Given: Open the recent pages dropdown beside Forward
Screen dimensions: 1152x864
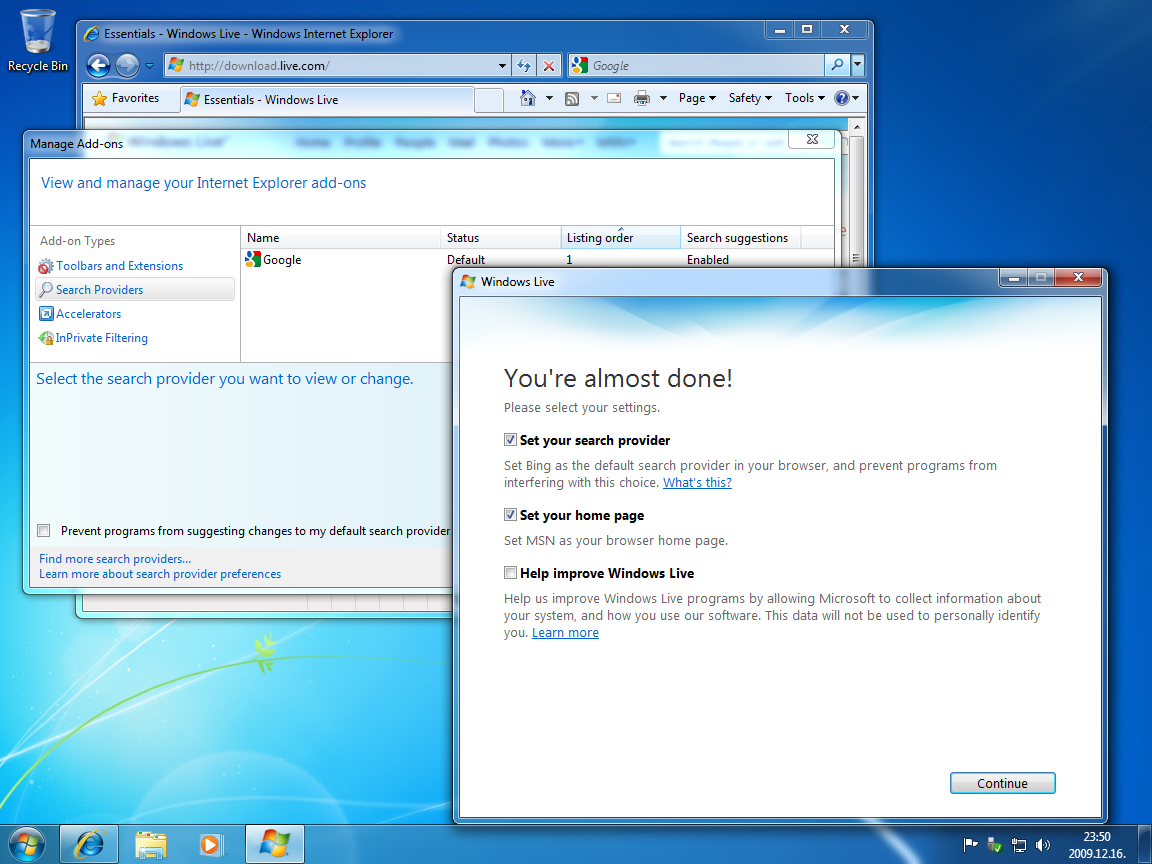Looking at the screenshot, I should (x=149, y=66).
